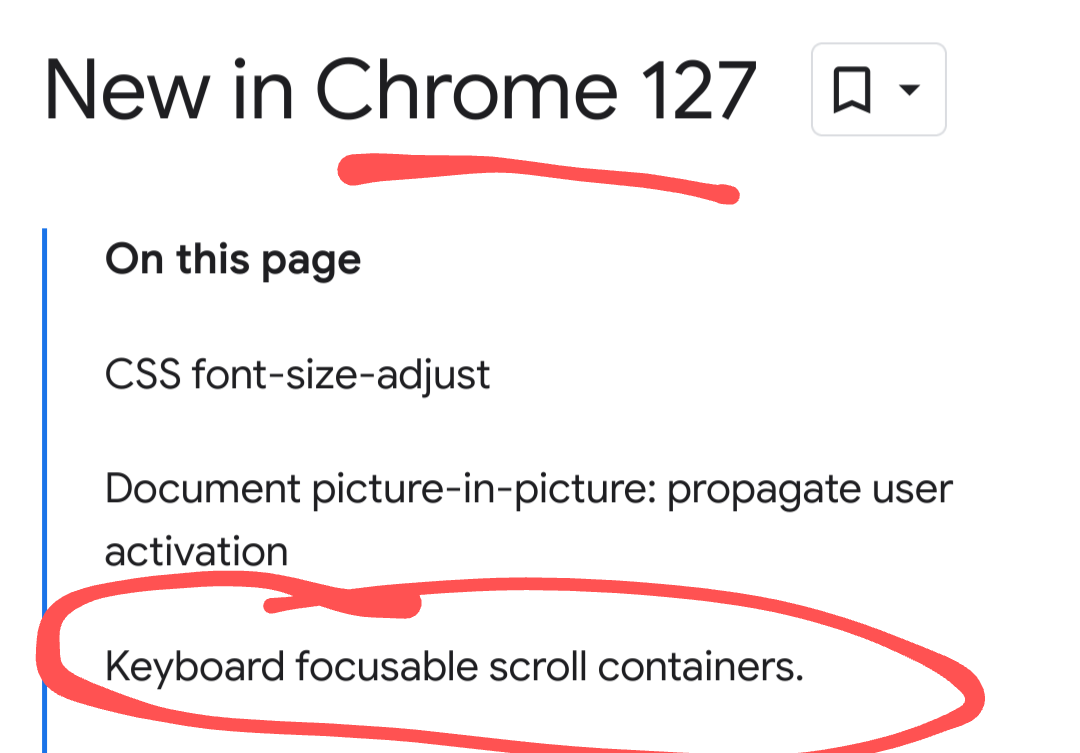Jump to Keyboard focusable scroll containers section
Screen dimensions: 1080x753
point(454,666)
